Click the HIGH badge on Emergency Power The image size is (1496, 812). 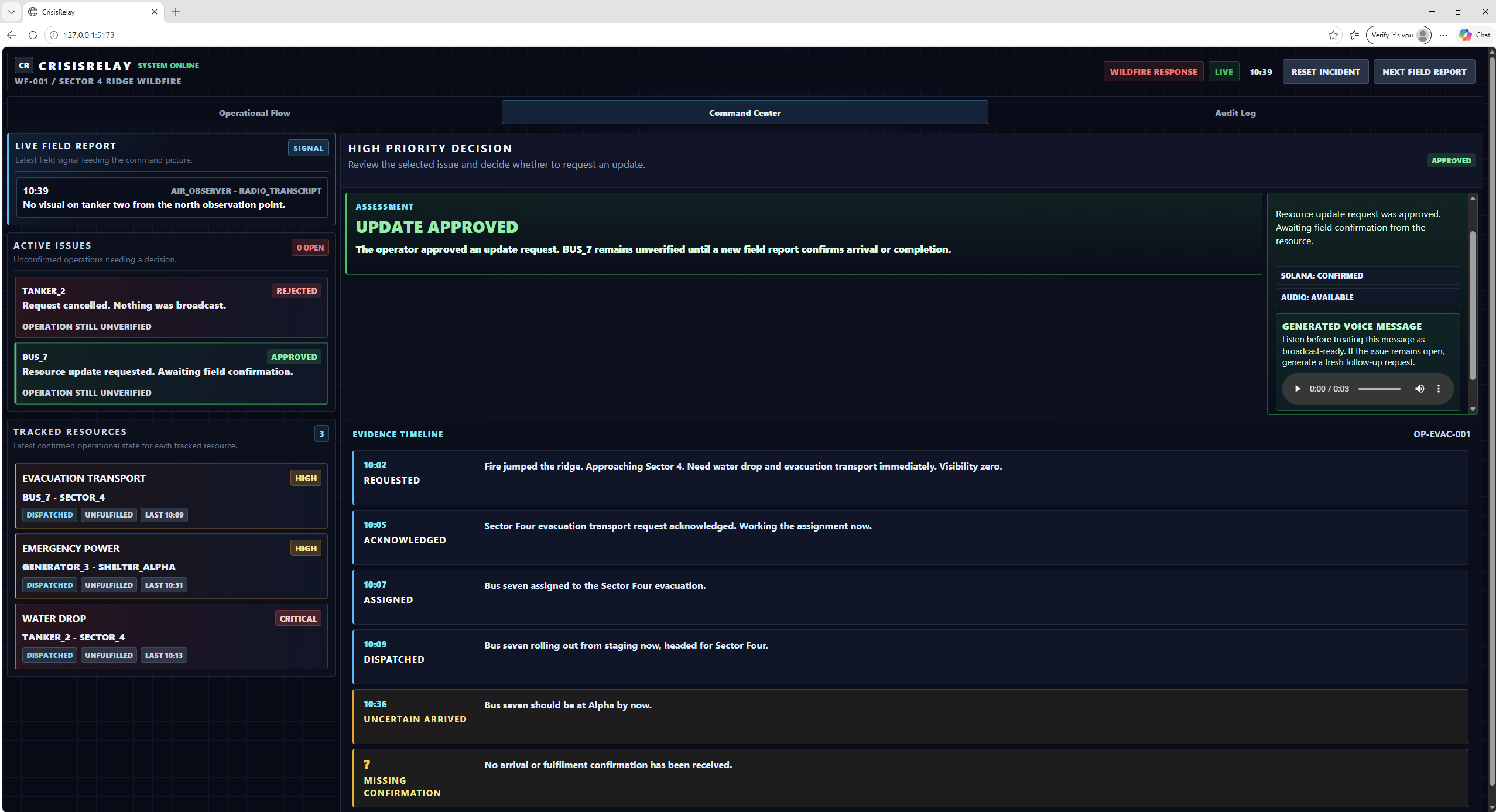click(x=306, y=548)
